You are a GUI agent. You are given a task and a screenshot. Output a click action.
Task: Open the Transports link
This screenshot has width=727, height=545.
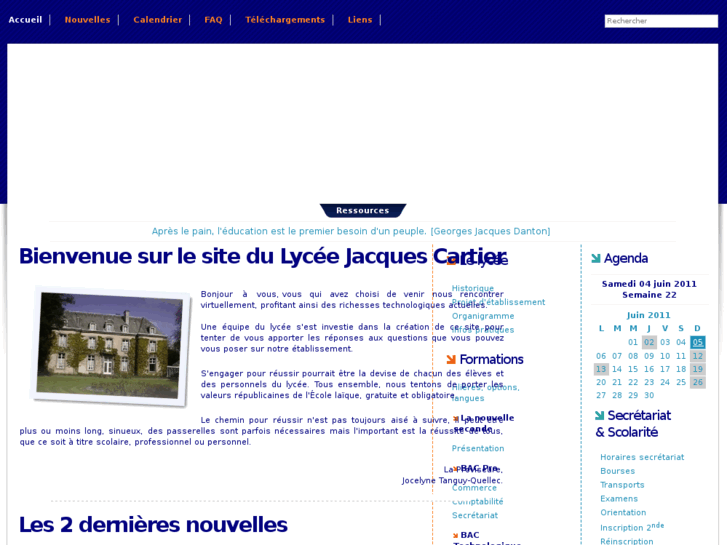pos(622,485)
